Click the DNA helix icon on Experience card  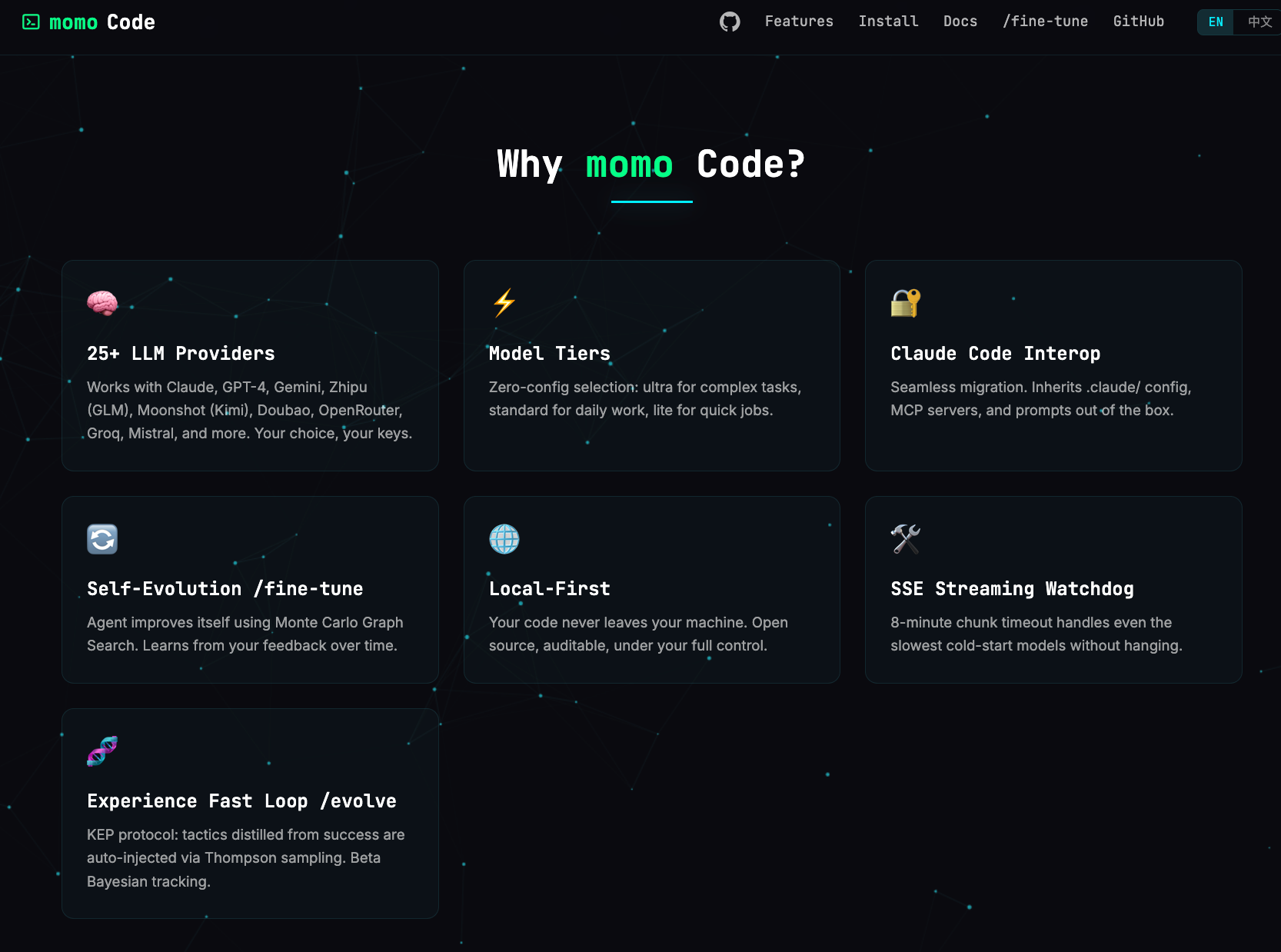[x=102, y=751]
